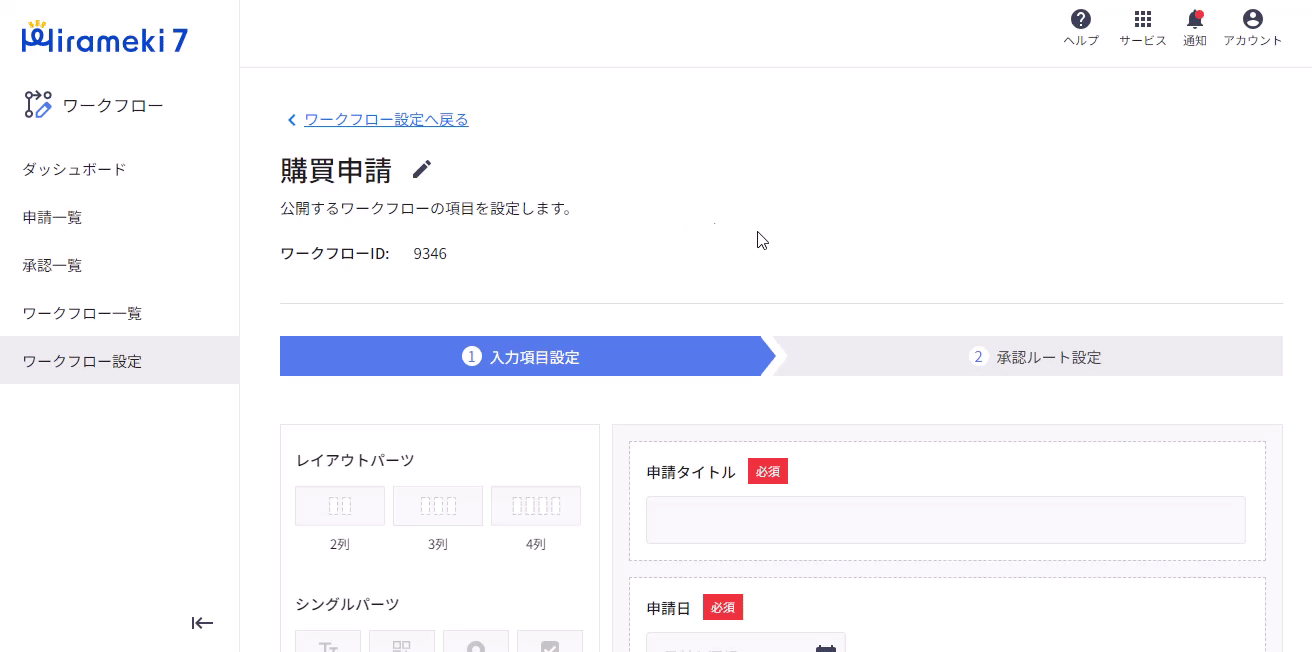Select the 4列 layout part
The height and width of the screenshot is (652, 1312).
pos(535,505)
